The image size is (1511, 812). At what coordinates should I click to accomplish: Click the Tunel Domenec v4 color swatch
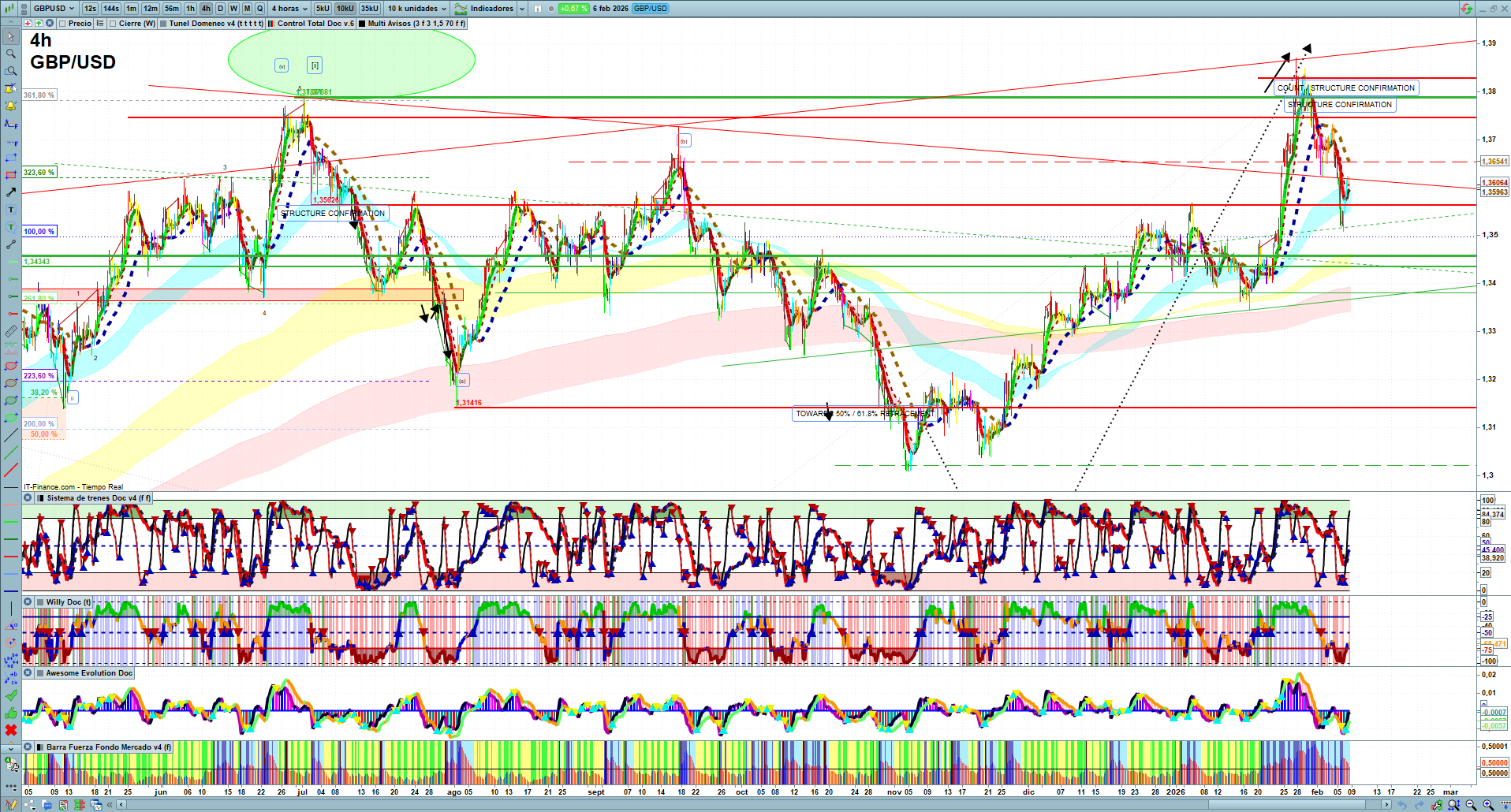coord(163,24)
